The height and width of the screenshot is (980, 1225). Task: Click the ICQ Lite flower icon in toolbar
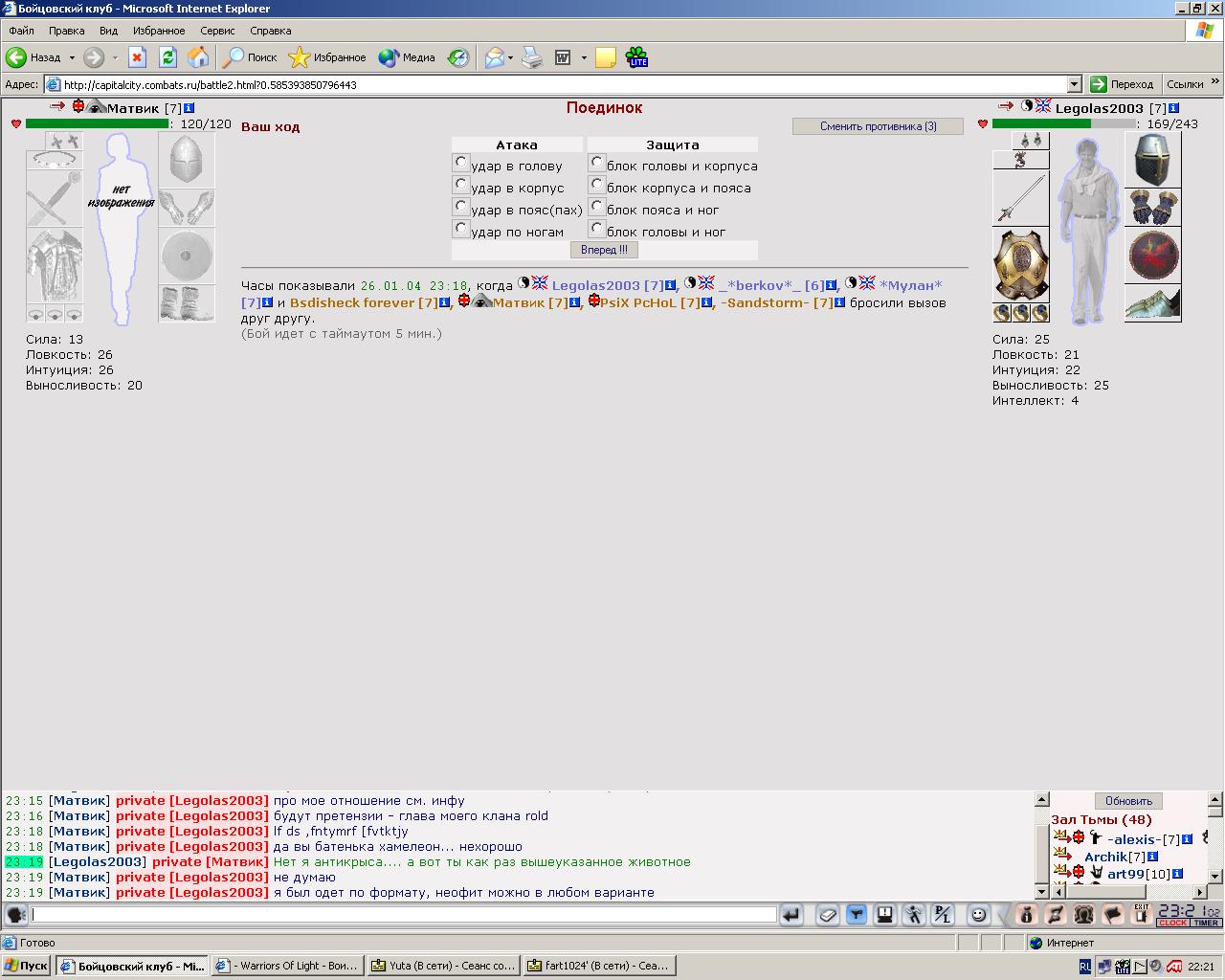[637, 57]
